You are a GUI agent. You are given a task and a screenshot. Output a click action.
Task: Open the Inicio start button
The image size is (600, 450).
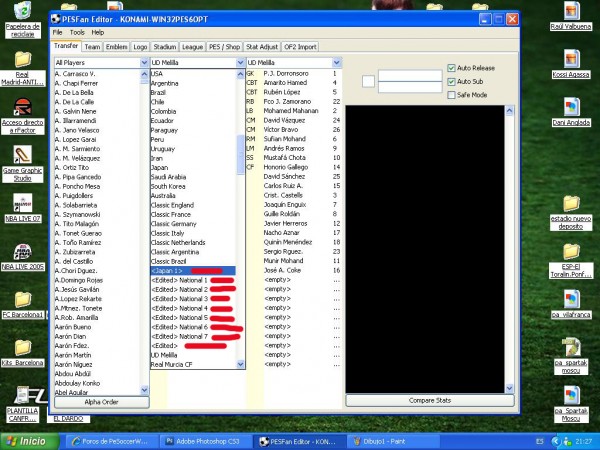point(30,441)
